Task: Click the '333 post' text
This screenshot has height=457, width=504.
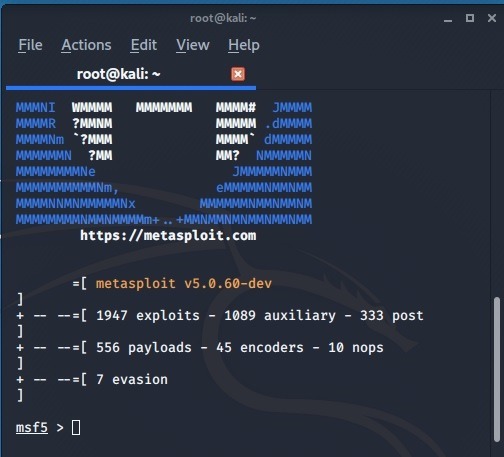Action: pyautogui.click(x=392, y=316)
